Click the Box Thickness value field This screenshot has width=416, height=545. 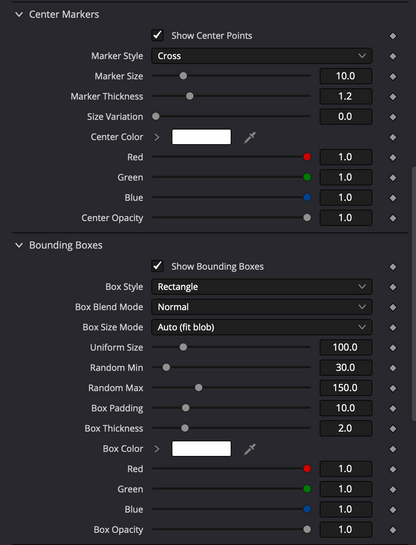pos(345,428)
